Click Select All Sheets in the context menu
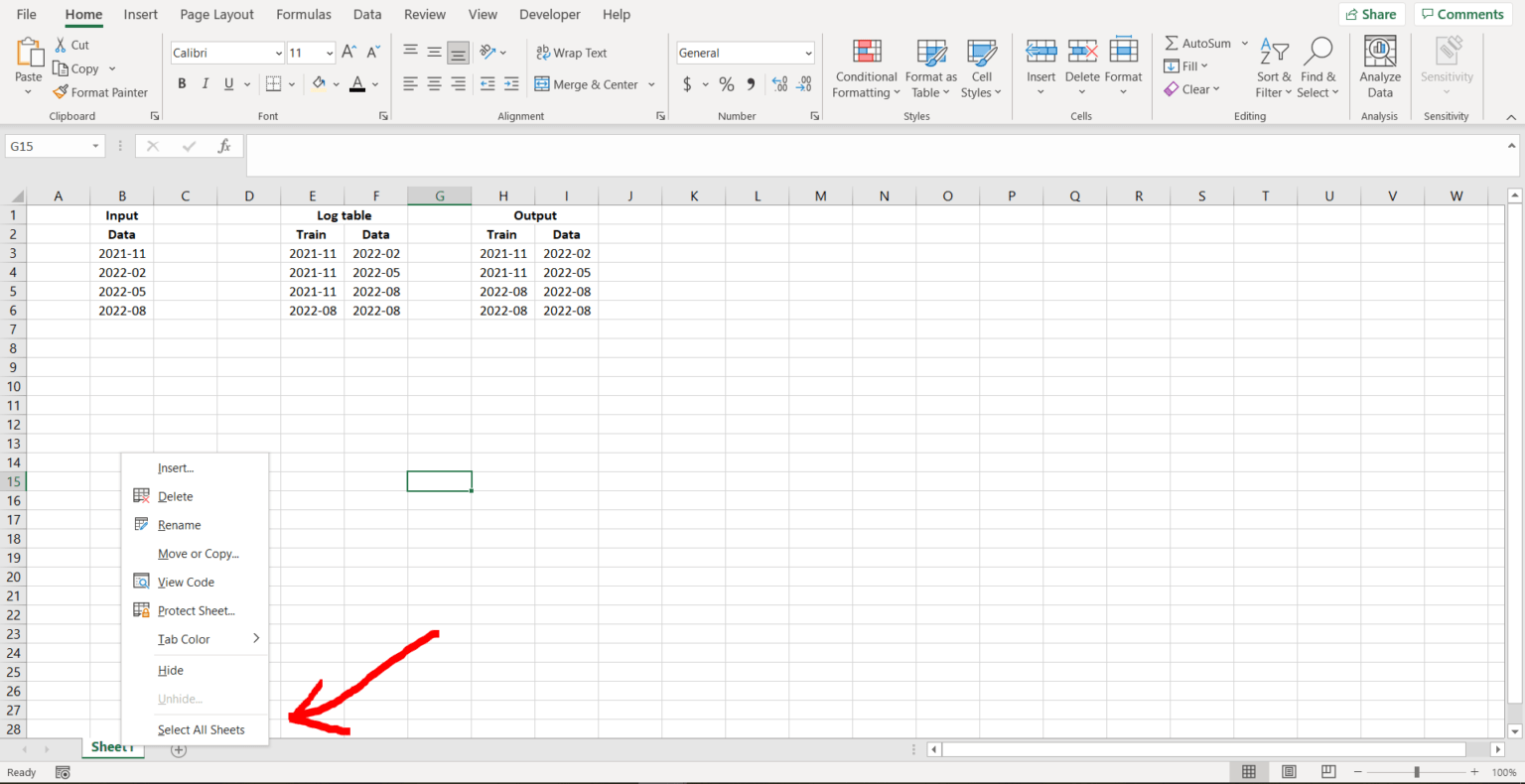Viewport: 1525px width, 784px height. coord(201,729)
